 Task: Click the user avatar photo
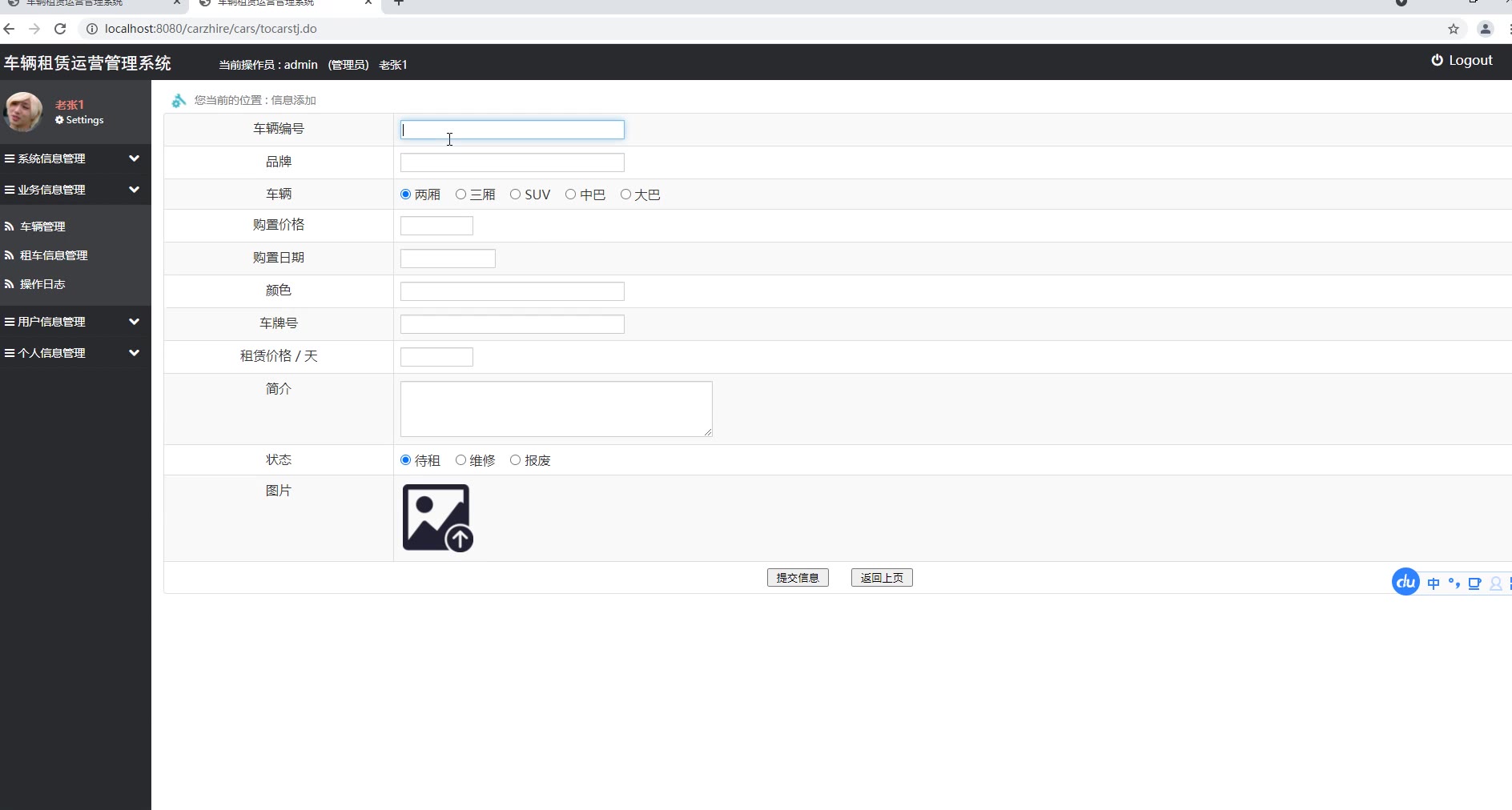click(x=23, y=111)
